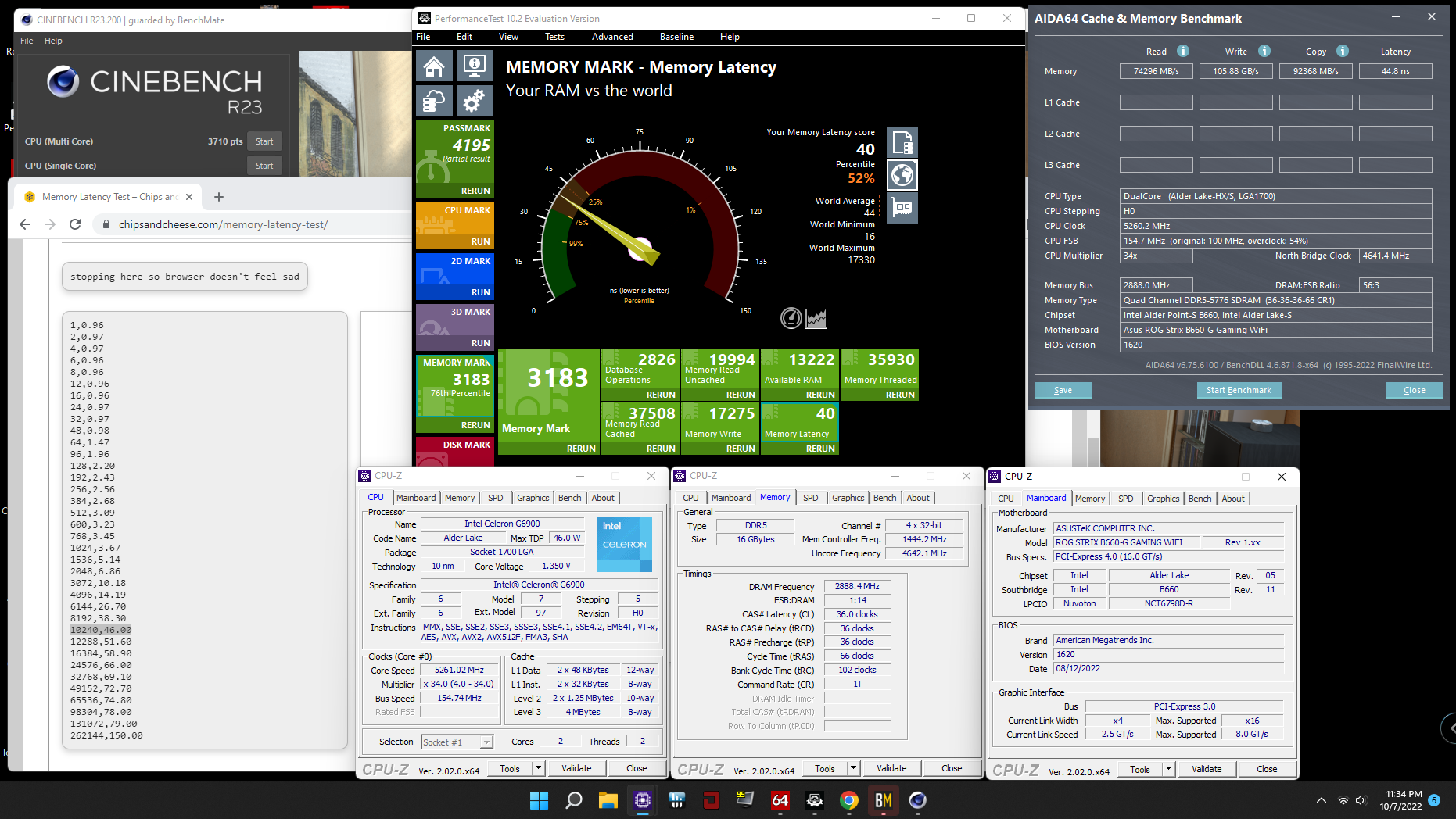This screenshot has height=819, width=1456.
Task: Click Start Benchmark in AIDA64
Action: [x=1239, y=390]
